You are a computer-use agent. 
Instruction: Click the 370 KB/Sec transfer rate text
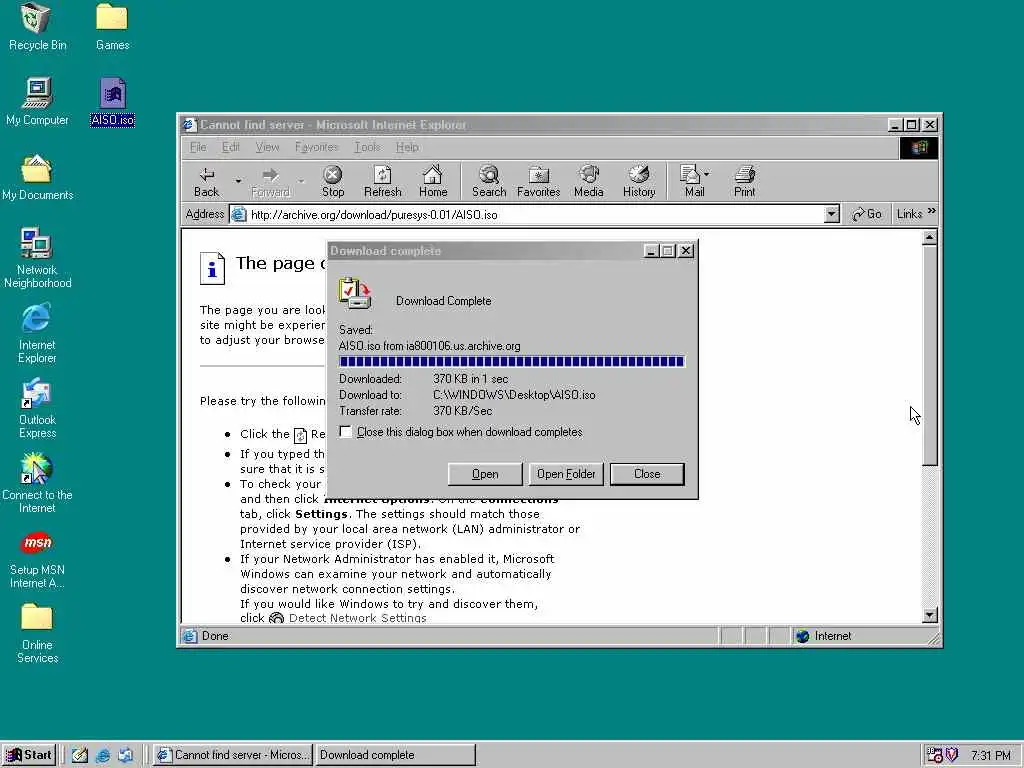[x=462, y=411]
